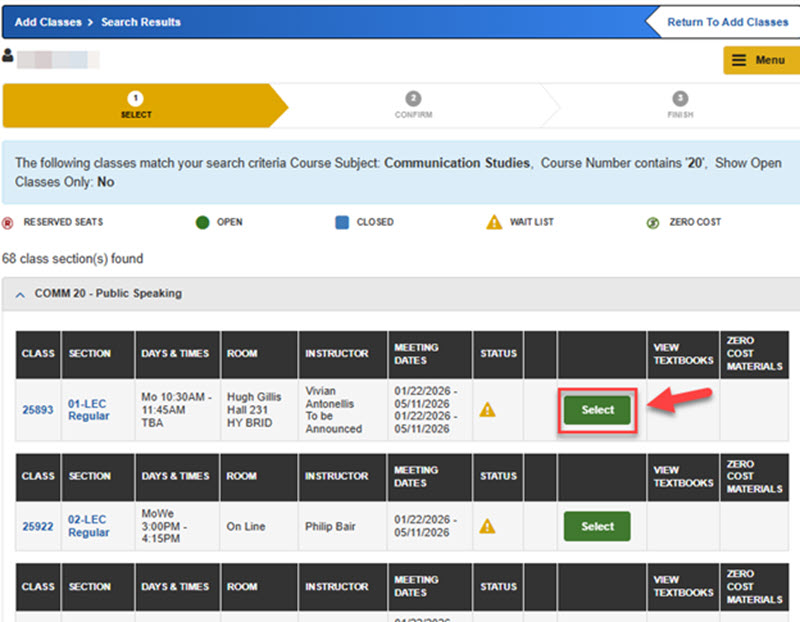The width and height of the screenshot is (800, 622).
Task: Click the person icon beside the student name
Action: [x=9, y=58]
